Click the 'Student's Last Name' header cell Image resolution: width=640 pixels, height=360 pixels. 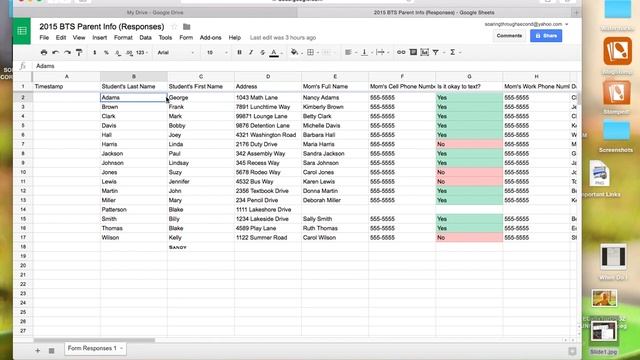[134, 87]
